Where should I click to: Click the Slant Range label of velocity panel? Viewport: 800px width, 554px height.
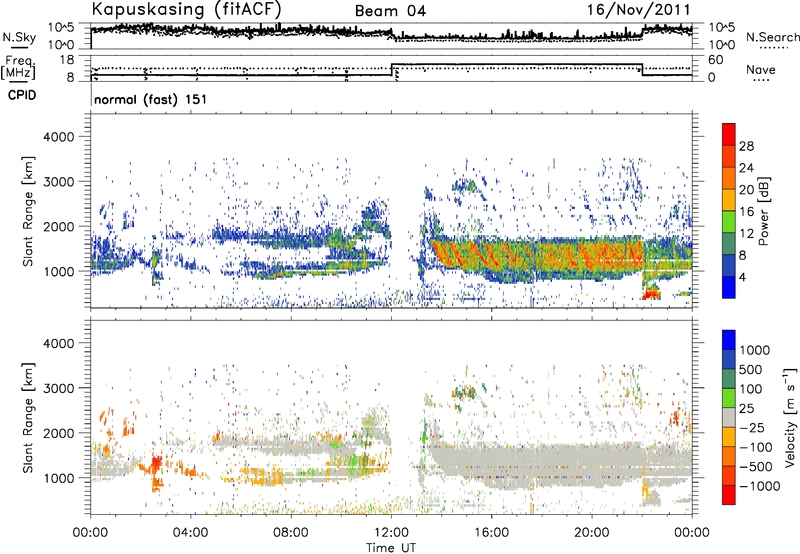coord(28,417)
